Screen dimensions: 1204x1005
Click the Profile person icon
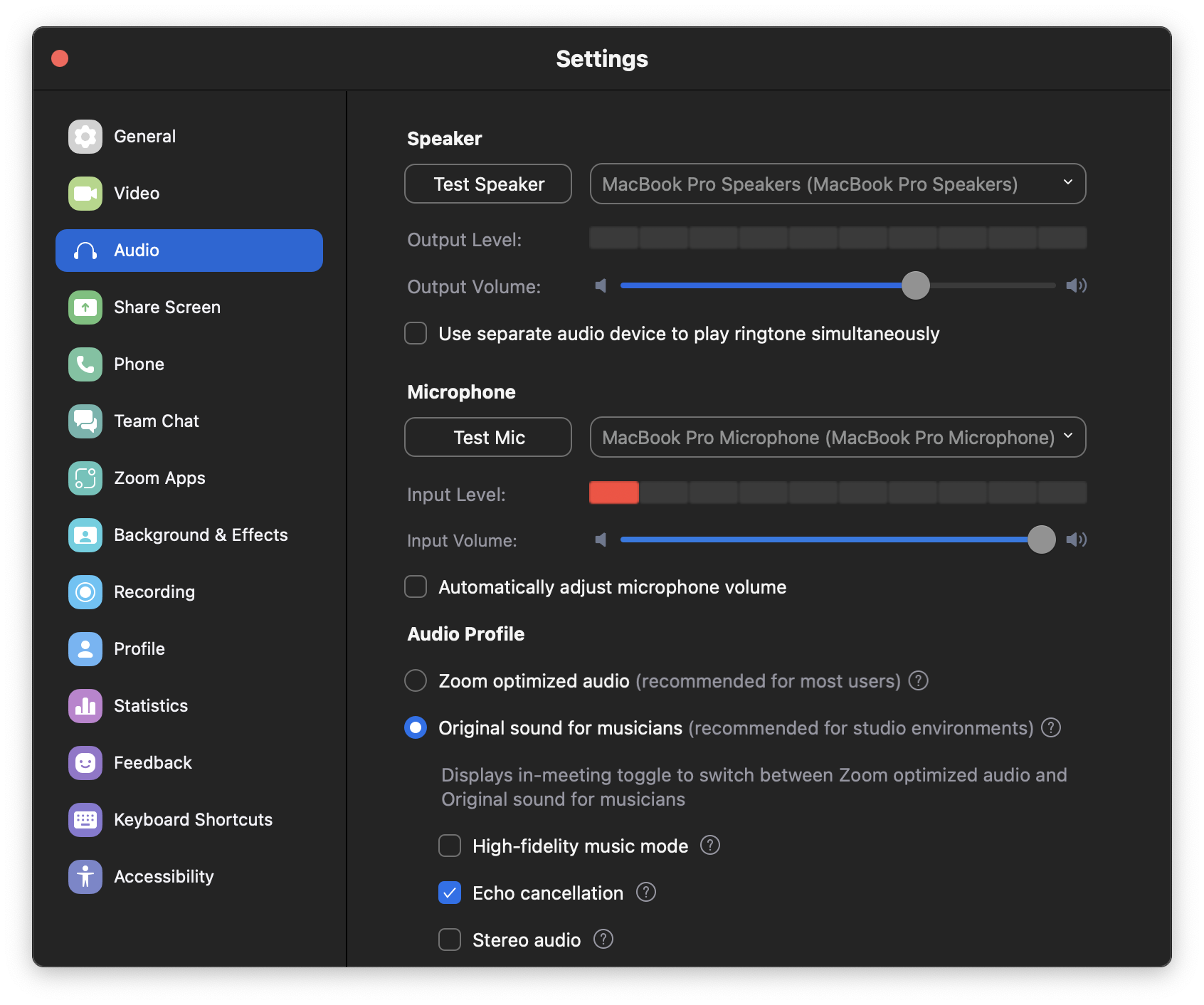(85, 649)
